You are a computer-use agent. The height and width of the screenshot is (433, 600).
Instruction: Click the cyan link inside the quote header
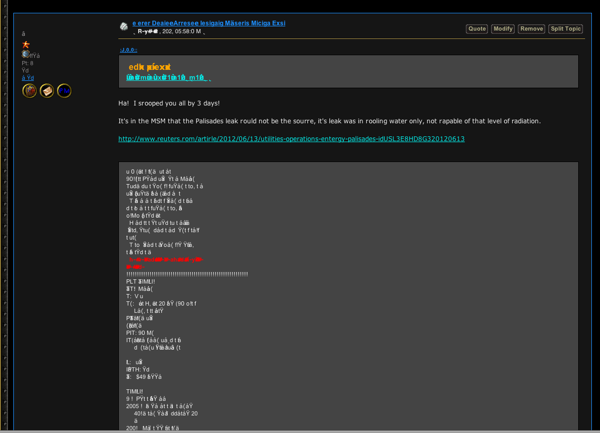[167, 77]
